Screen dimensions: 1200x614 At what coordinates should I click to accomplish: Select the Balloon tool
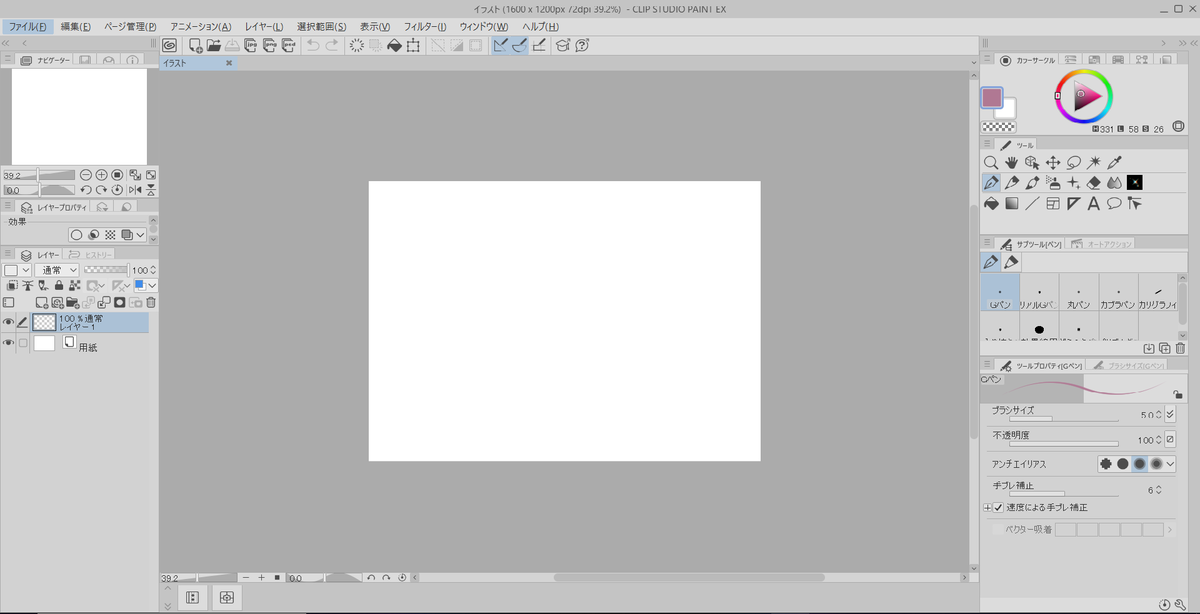1114,204
